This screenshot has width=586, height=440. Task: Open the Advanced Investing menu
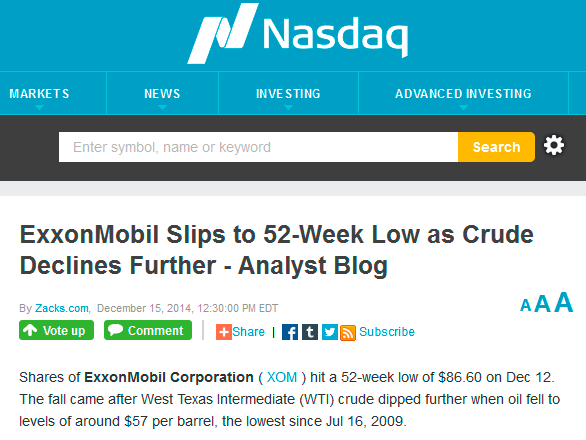463,93
